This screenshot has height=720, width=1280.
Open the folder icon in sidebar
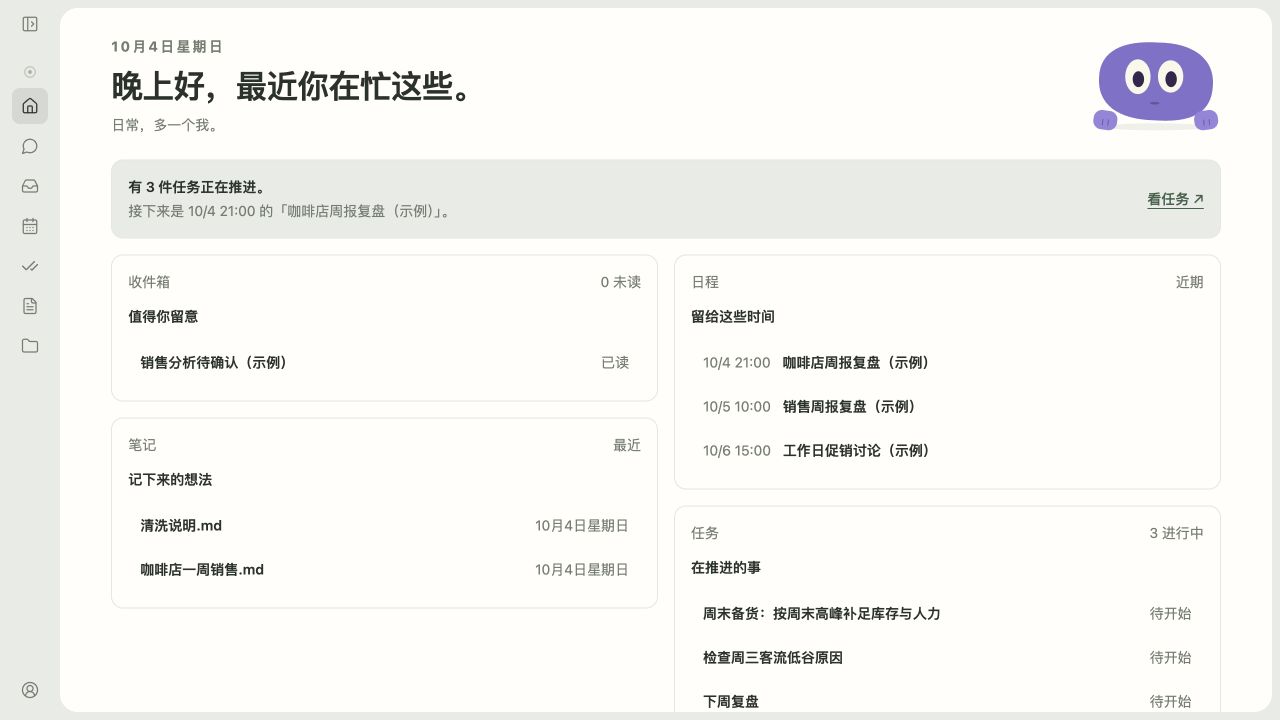pyautogui.click(x=30, y=346)
